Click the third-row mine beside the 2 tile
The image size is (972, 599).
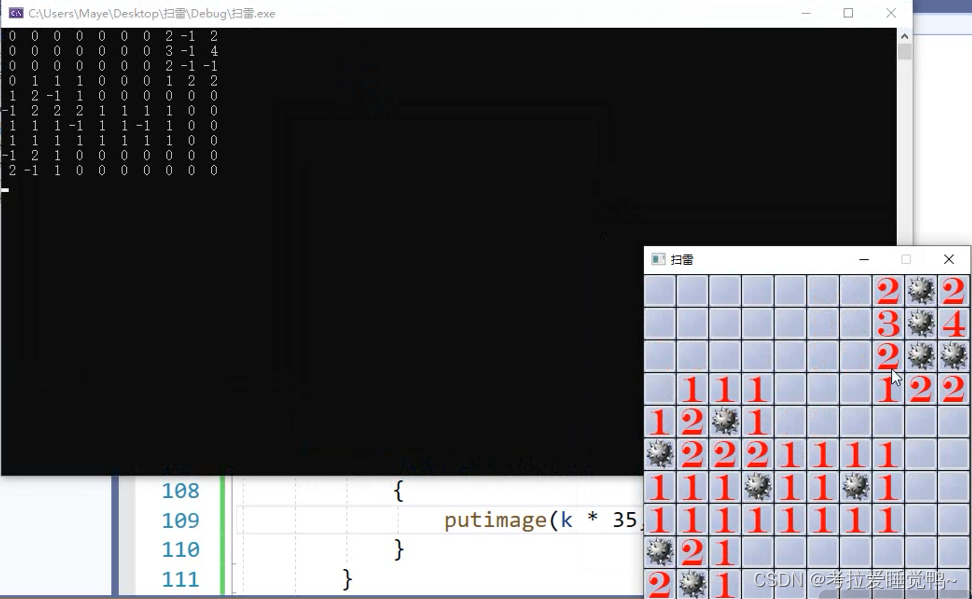click(x=921, y=356)
